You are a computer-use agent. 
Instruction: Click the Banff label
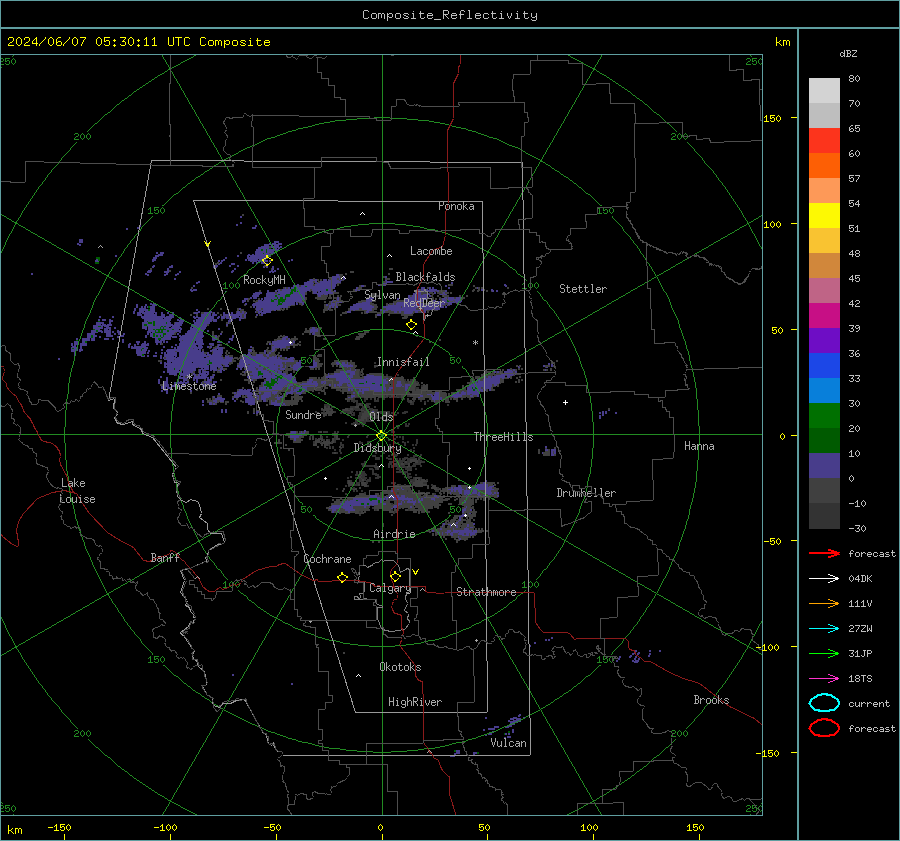click(165, 558)
